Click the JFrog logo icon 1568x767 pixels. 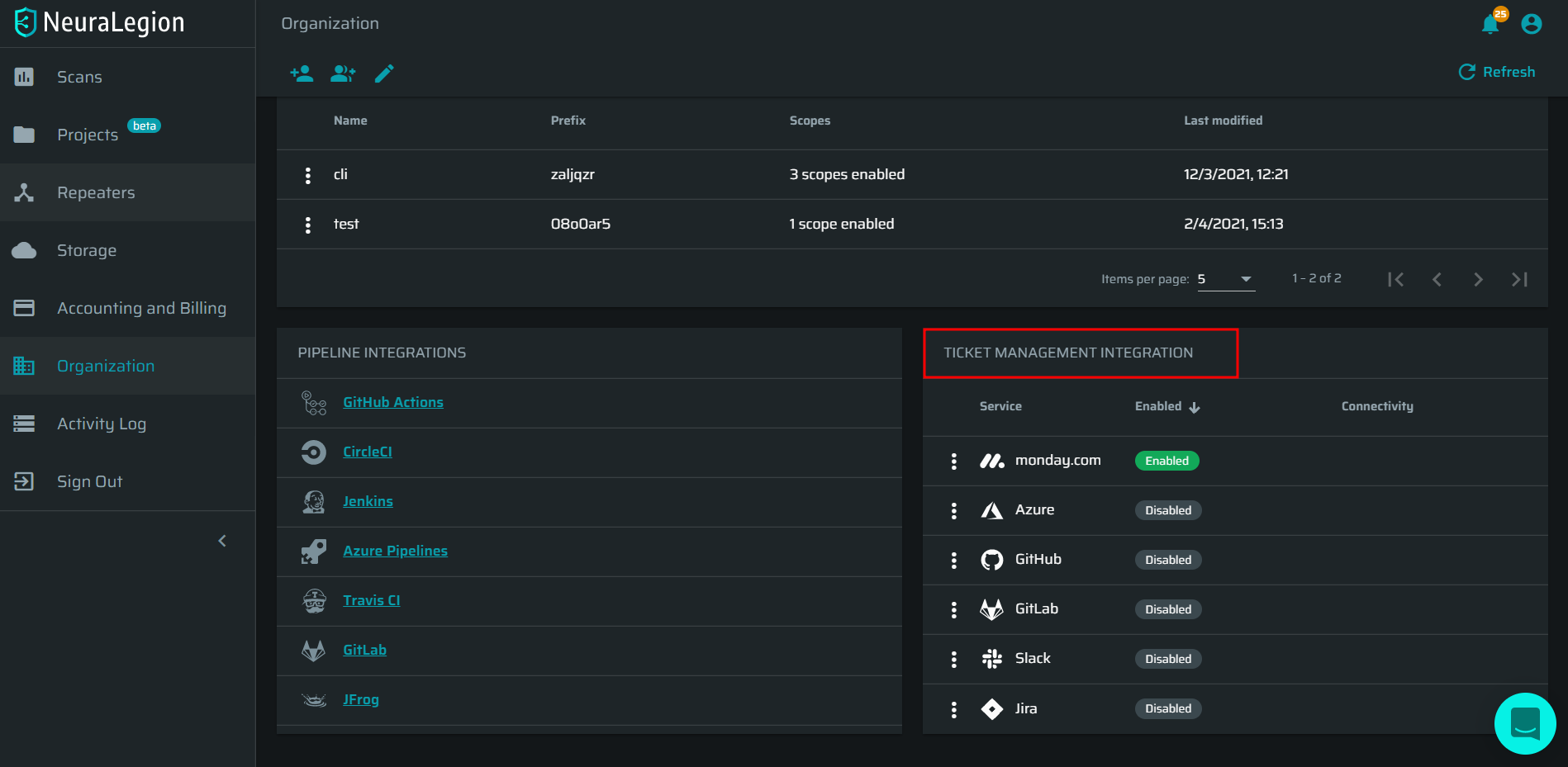click(314, 700)
